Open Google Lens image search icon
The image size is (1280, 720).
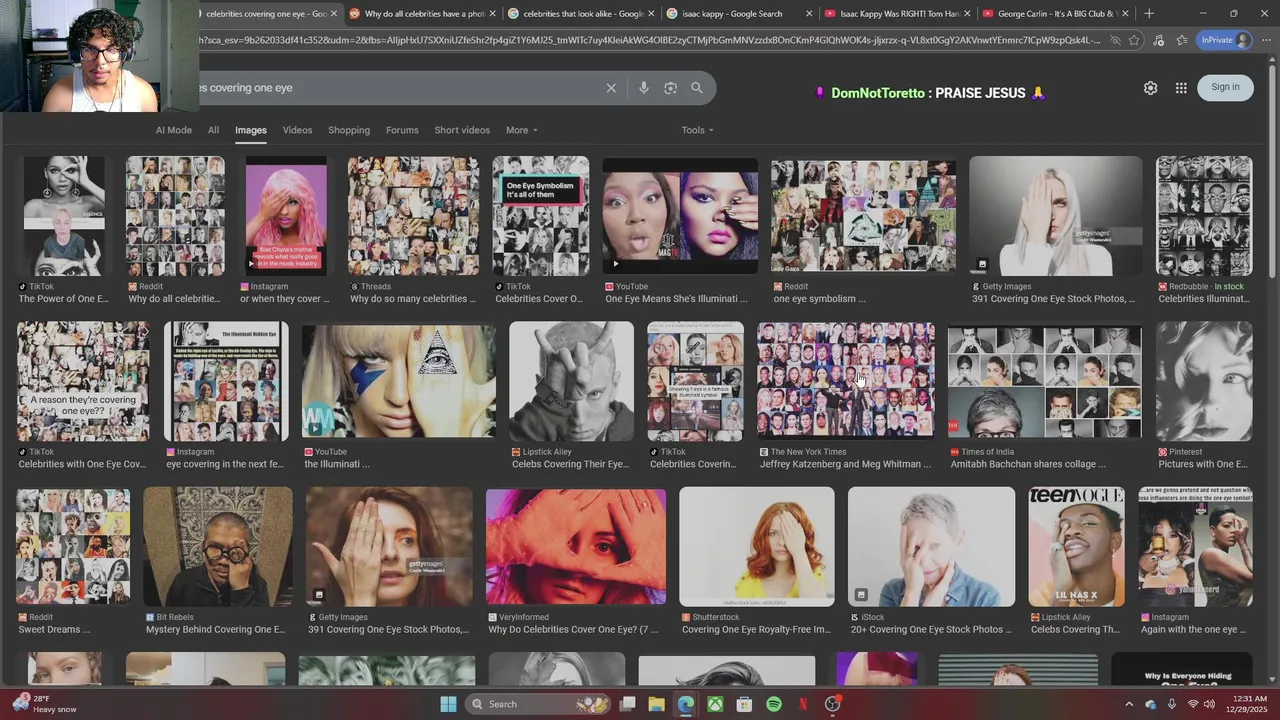point(670,88)
